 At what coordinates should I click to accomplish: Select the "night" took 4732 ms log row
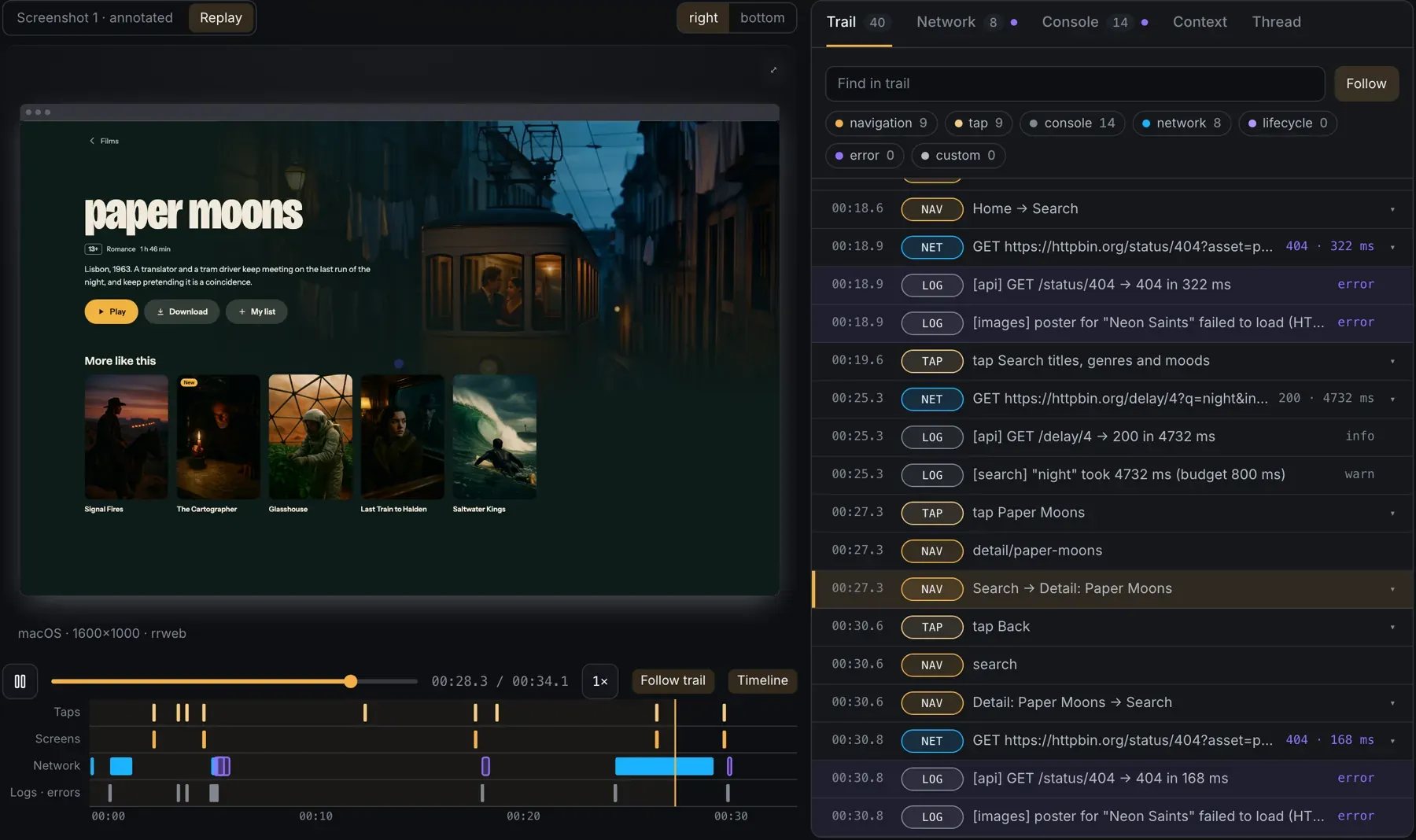[1112, 474]
